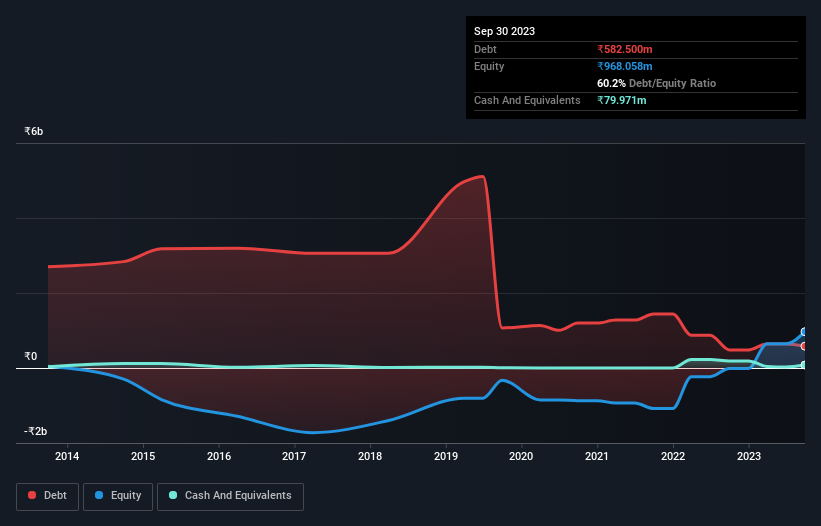821x526 pixels.
Task: Click the 60.2% Debt/Equity Ratio text
Action: [656, 83]
